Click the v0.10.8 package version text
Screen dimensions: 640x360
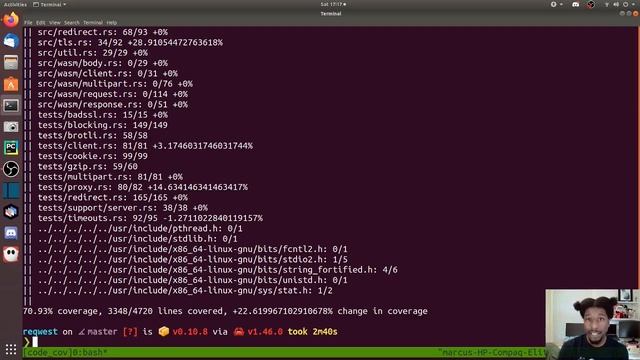(190, 332)
